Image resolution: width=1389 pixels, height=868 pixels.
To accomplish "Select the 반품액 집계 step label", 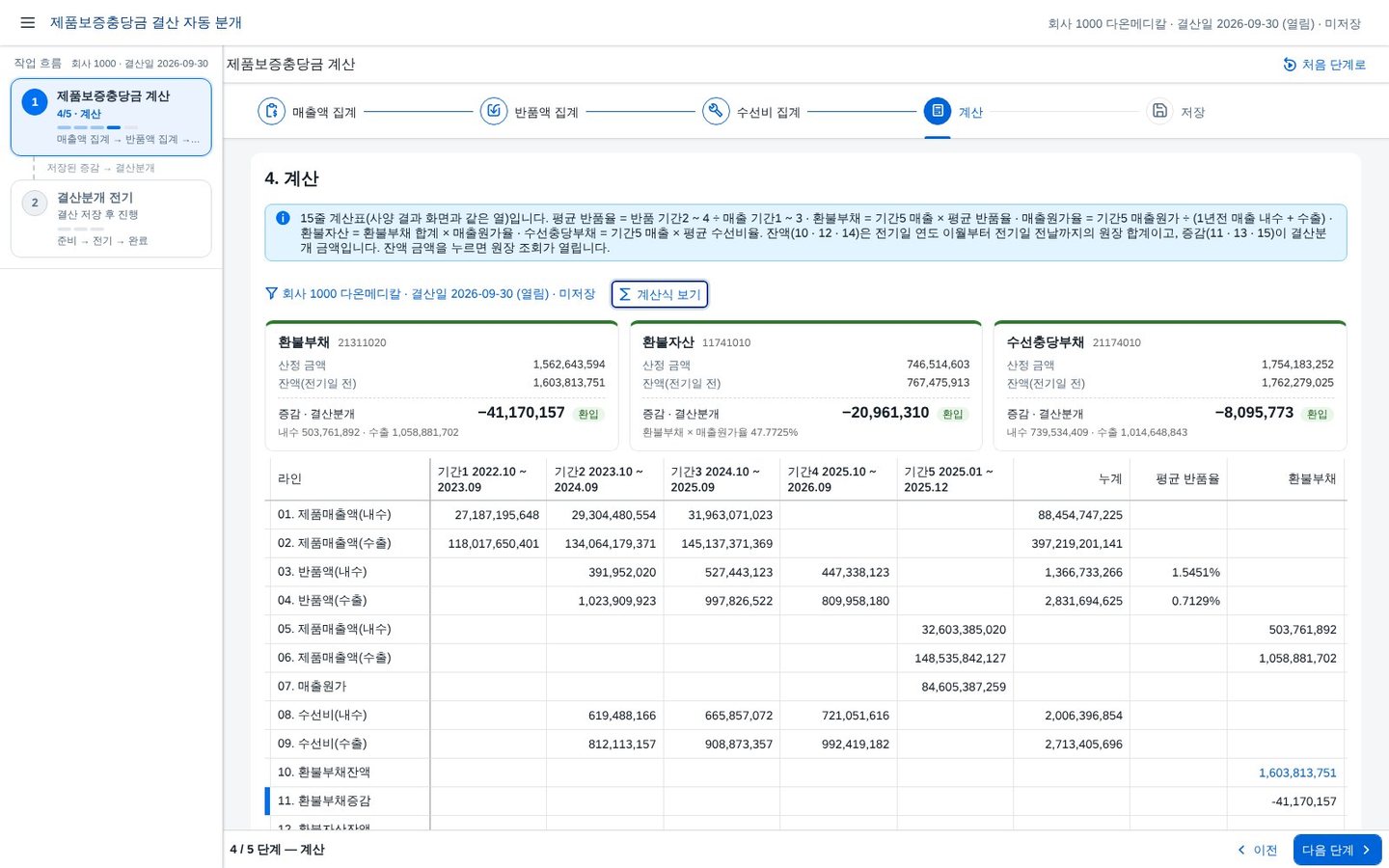I will pyautogui.click(x=546, y=112).
